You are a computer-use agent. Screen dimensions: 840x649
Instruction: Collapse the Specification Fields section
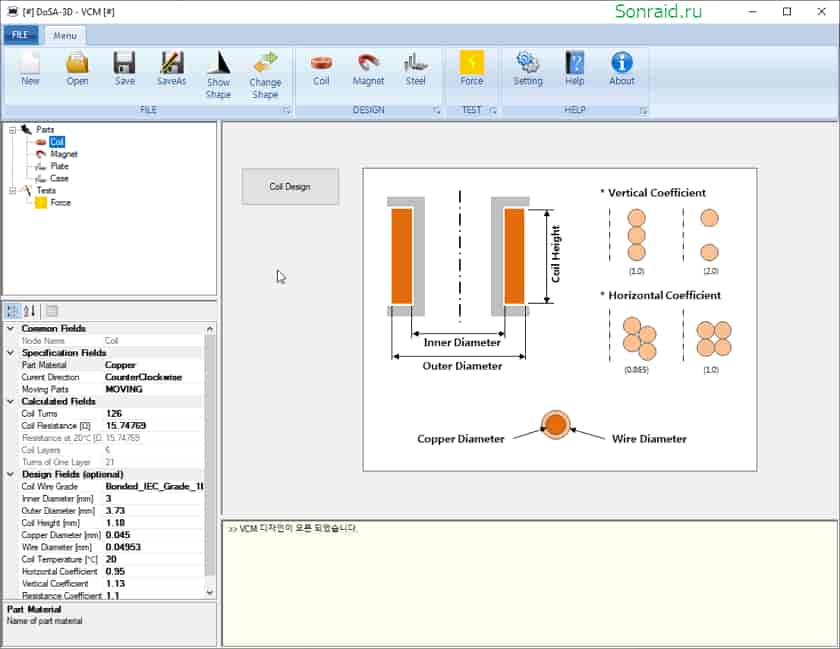point(10,352)
